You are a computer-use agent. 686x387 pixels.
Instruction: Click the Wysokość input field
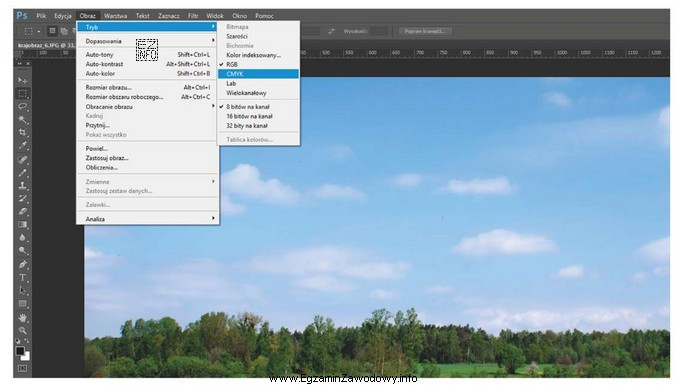coord(379,31)
